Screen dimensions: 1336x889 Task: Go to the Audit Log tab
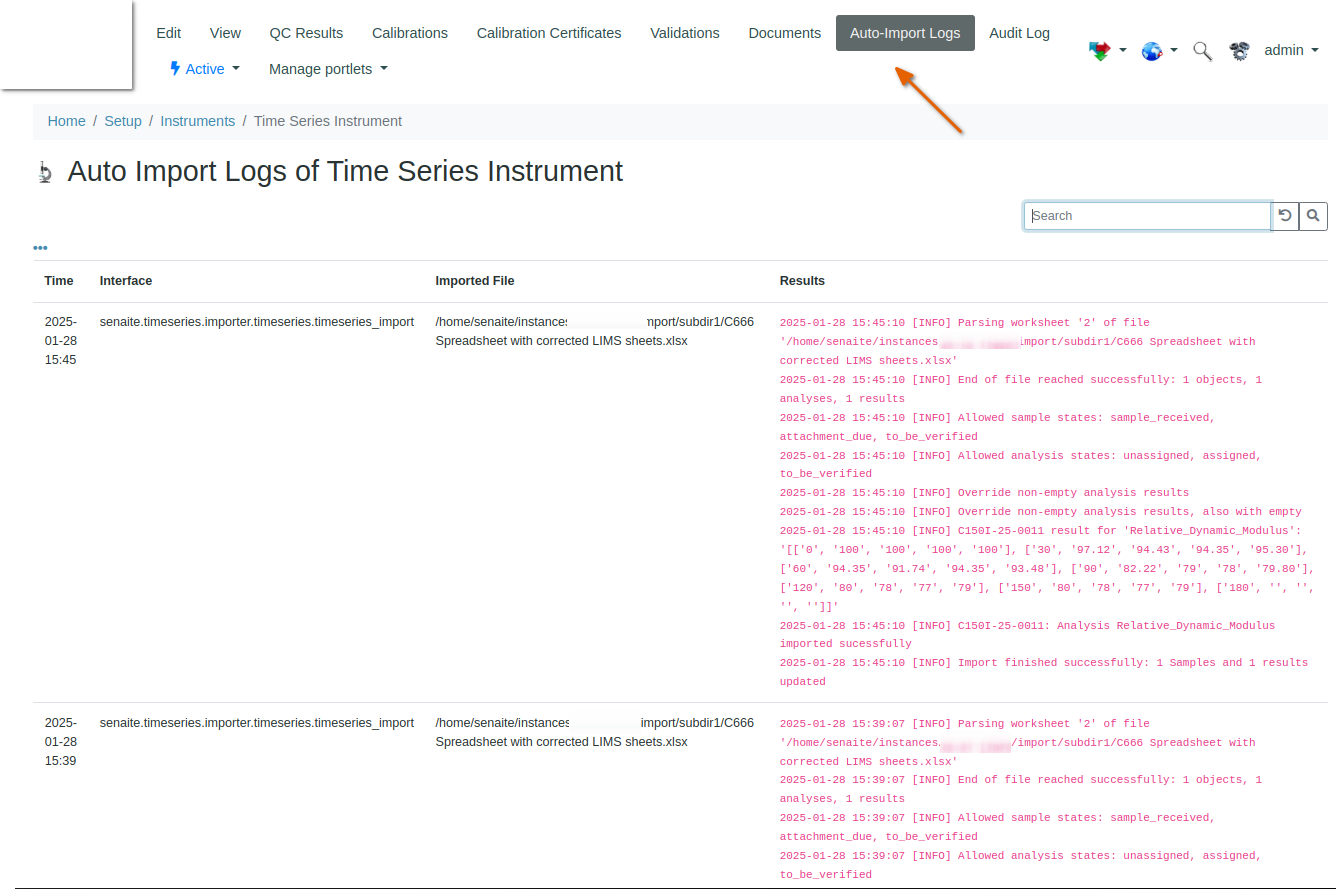click(1019, 33)
